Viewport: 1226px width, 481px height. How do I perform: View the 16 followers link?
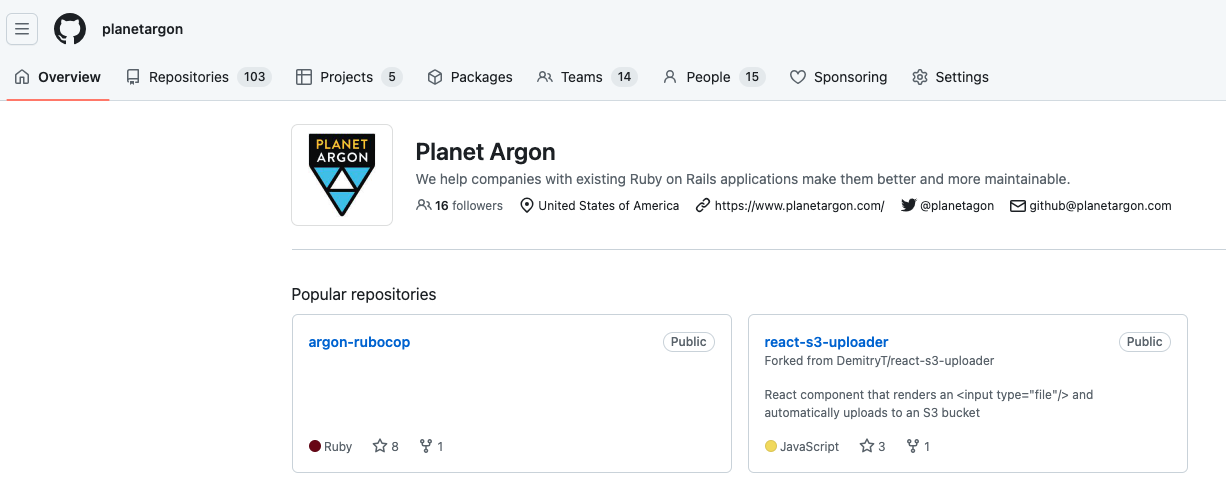[459, 205]
